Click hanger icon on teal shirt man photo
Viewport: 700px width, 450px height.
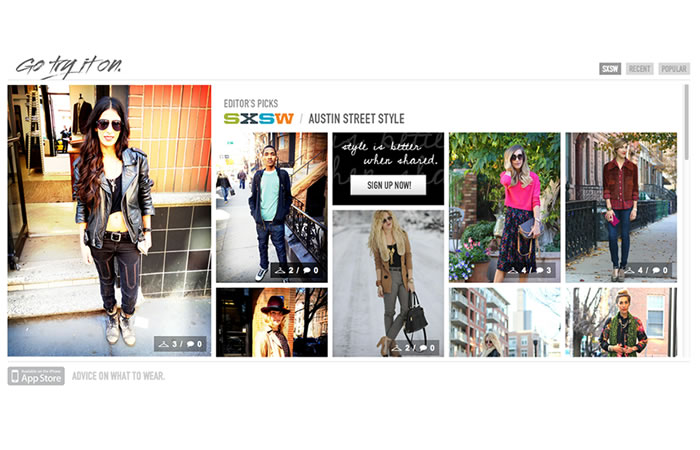pos(280,271)
